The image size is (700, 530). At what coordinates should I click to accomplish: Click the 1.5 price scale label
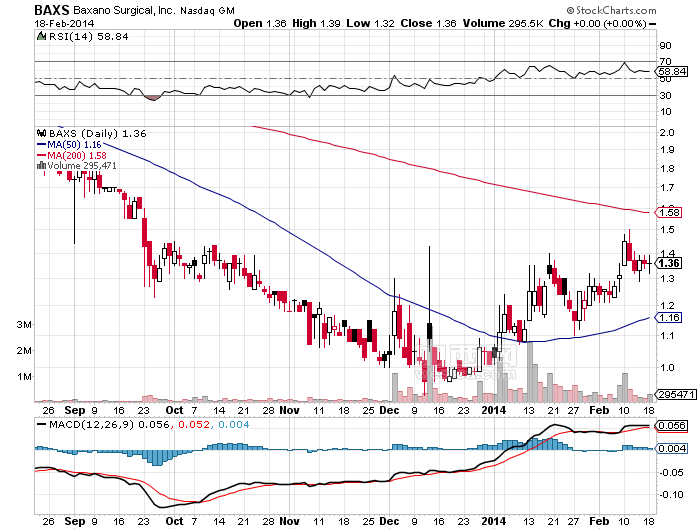pyautogui.click(x=667, y=230)
